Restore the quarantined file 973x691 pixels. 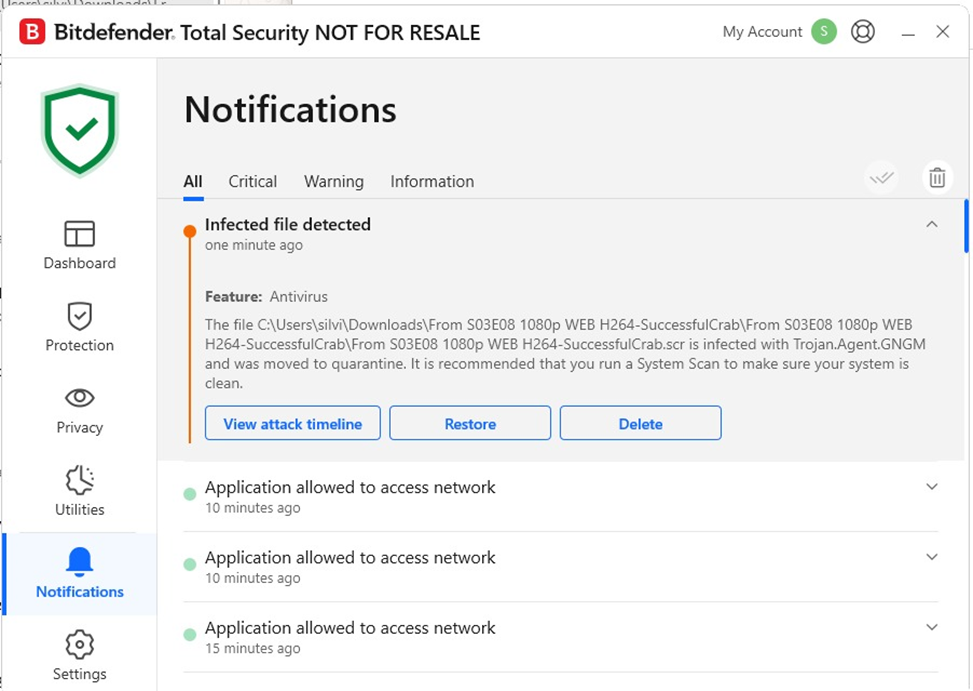tap(470, 423)
